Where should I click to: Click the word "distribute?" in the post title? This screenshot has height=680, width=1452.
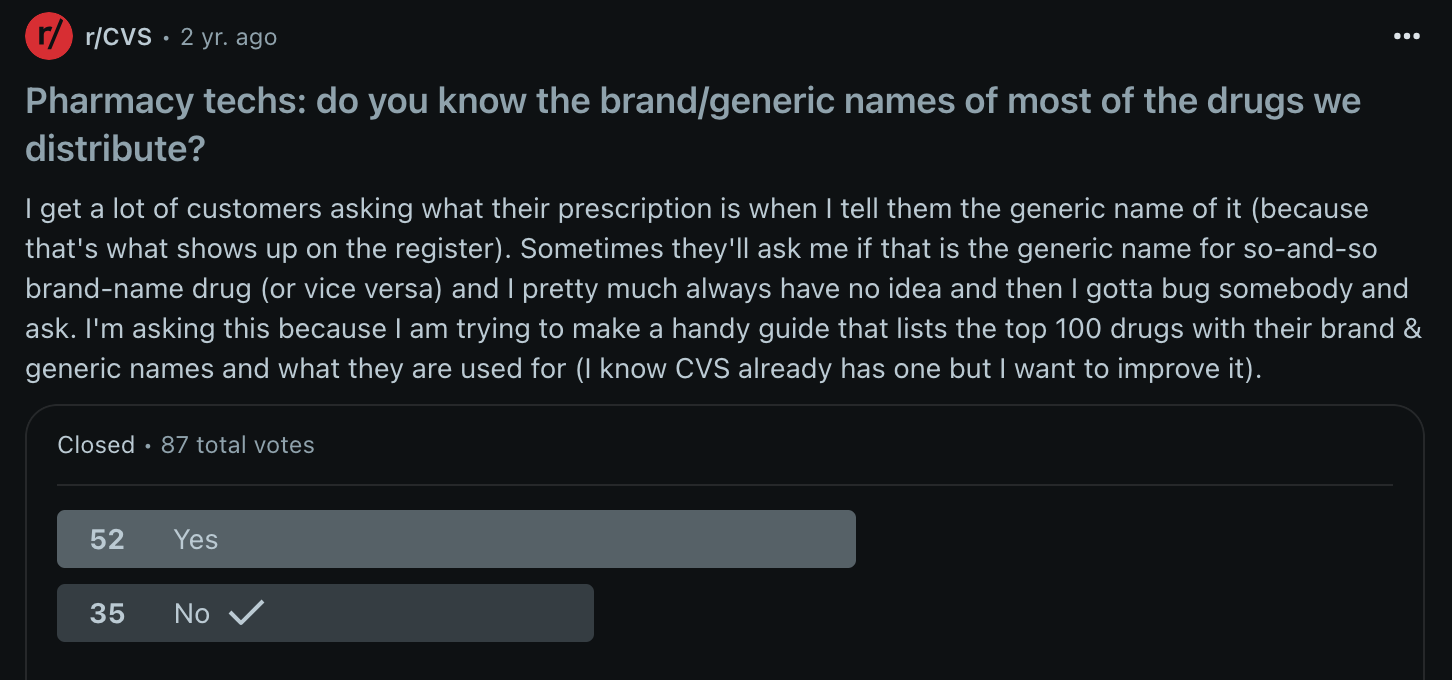[x=115, y=148]
